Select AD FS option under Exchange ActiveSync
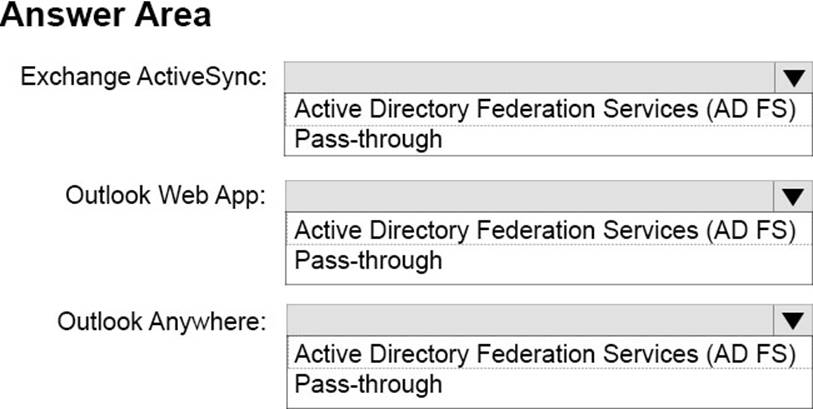 (x=544, y=109)
